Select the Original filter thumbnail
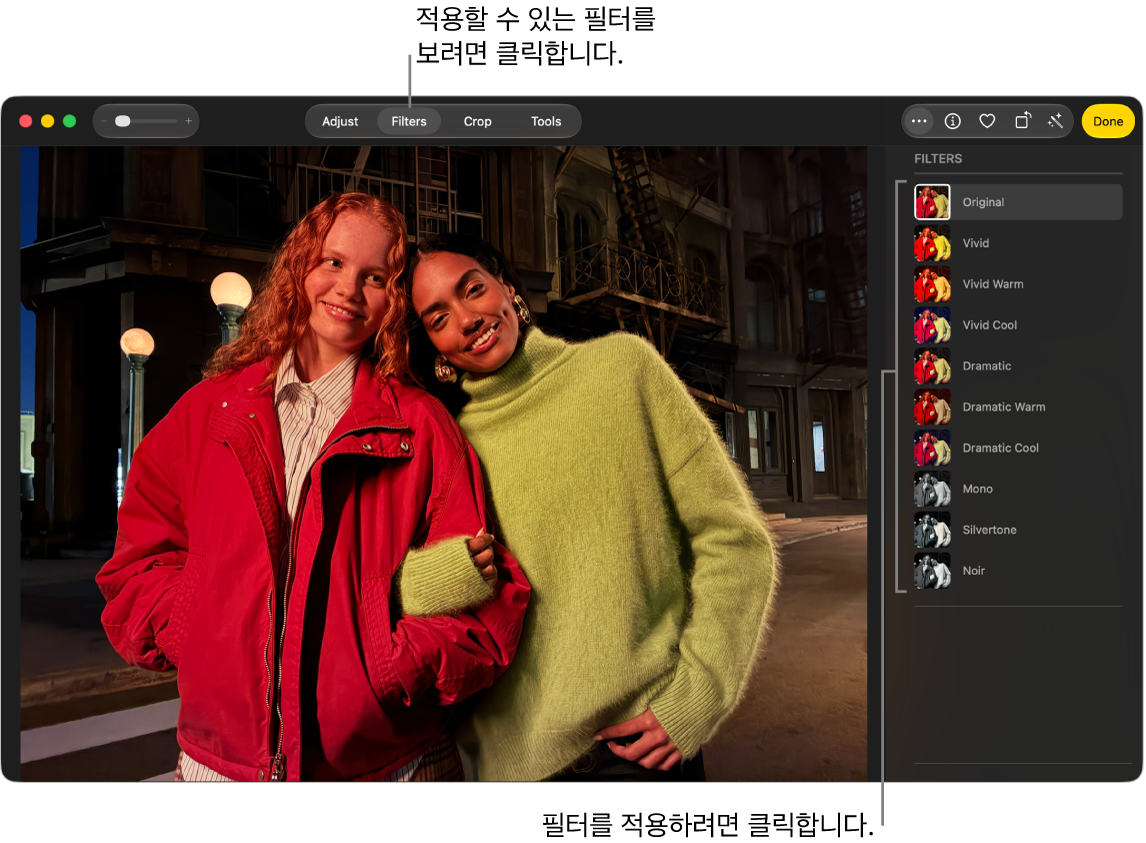Screen dimensions: 1146x843 pyautogui.click(x=932, y=202)
